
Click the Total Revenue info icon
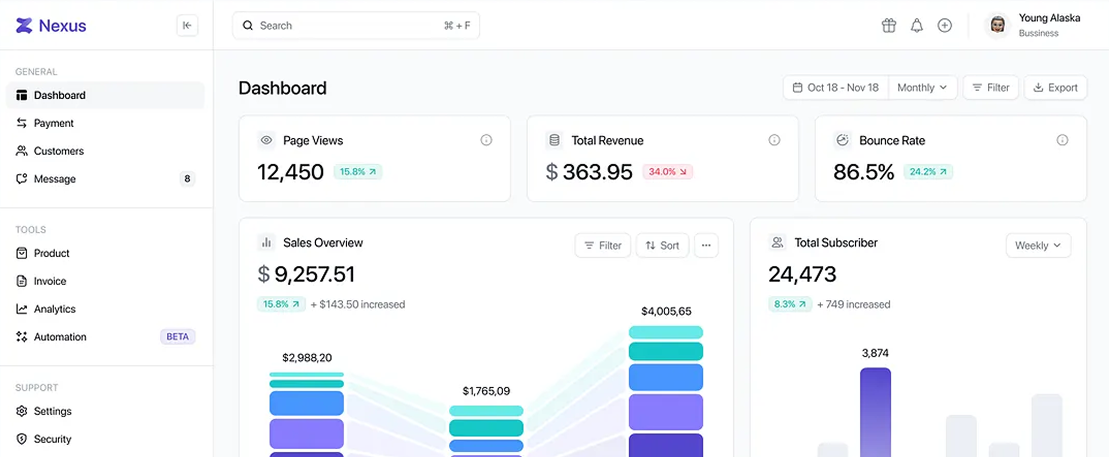pyautogui.click(x=774, y=141)
